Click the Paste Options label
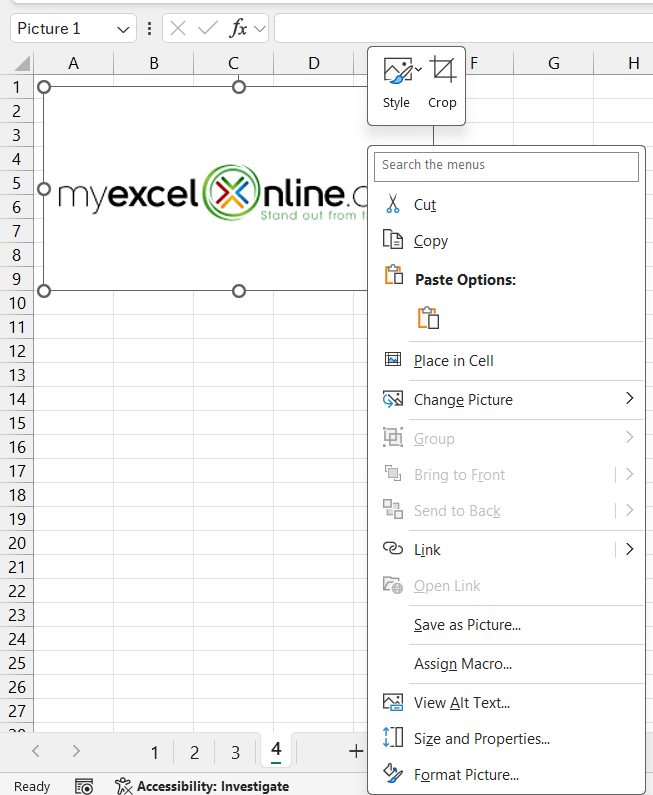The width and height of the screenshot is (653, 795). [x=465, y=280]
